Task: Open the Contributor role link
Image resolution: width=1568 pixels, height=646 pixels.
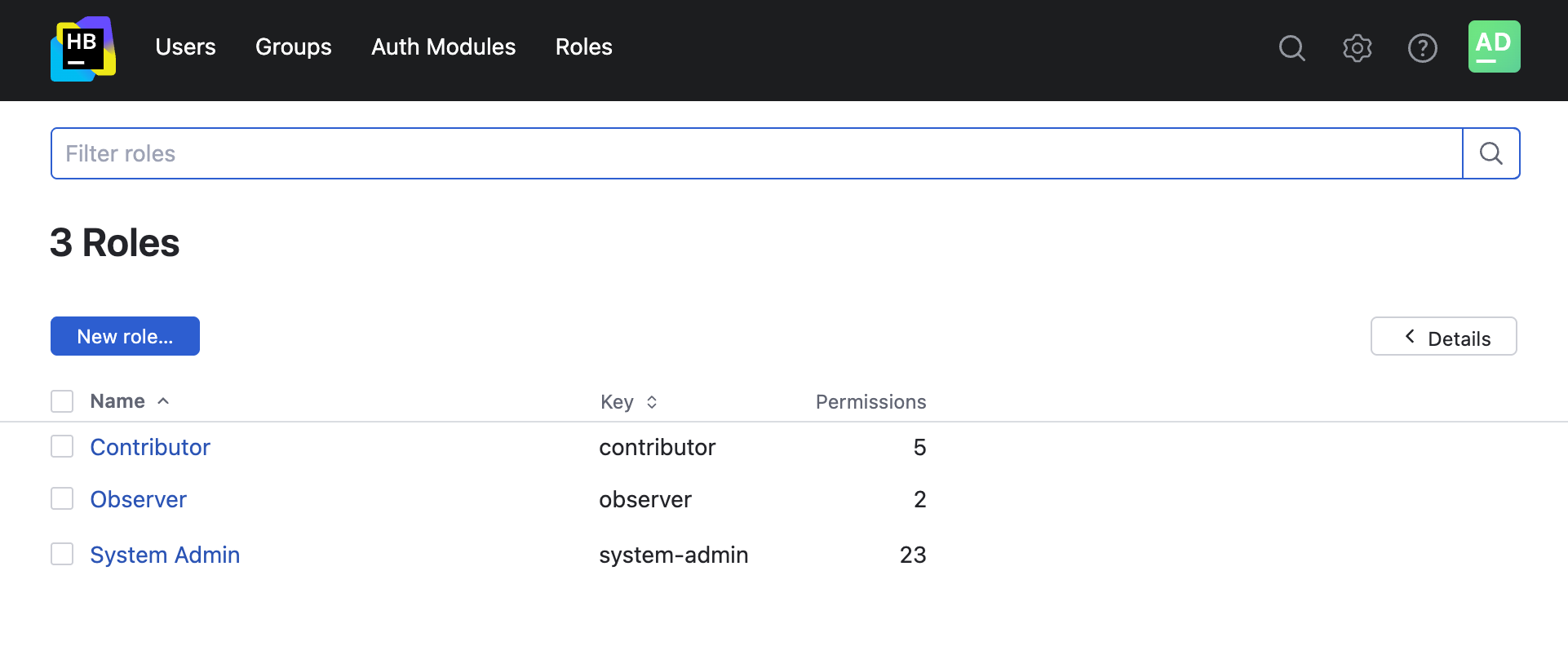Action: [x=150, y=447]
